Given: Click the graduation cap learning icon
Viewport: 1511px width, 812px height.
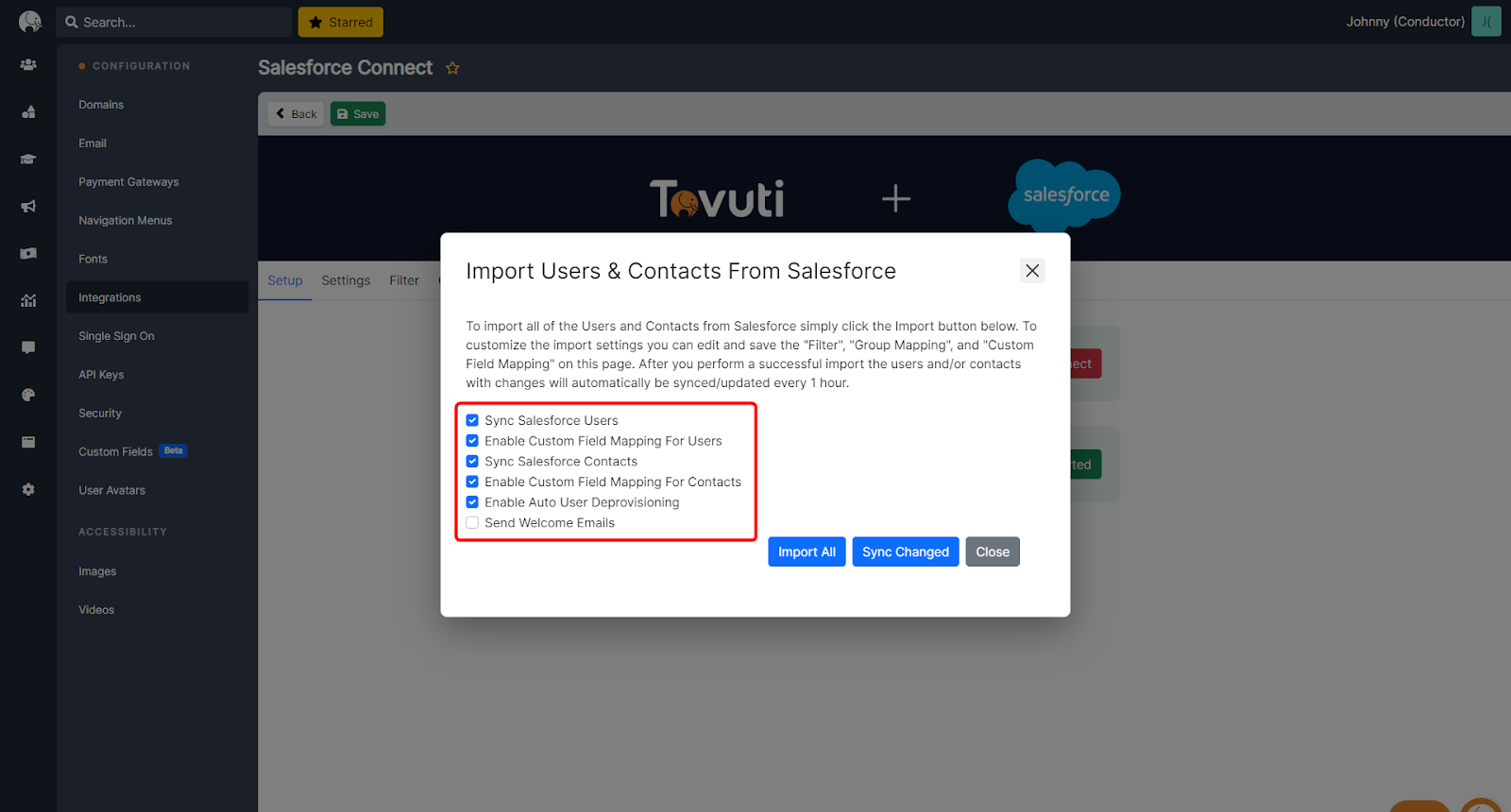Looking at the screenshot, I should (x=28, y=160).
